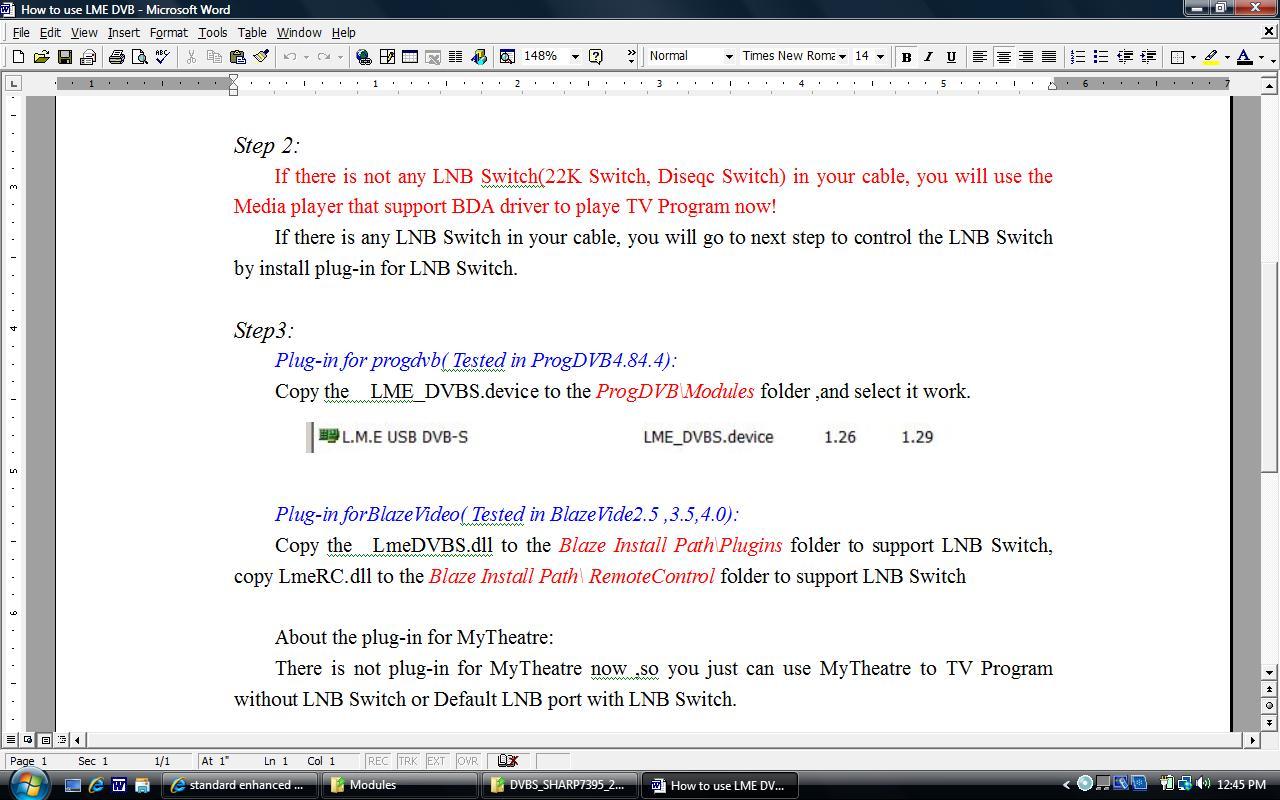
Task: Click the Windows Start button
Action: (27, 784)
